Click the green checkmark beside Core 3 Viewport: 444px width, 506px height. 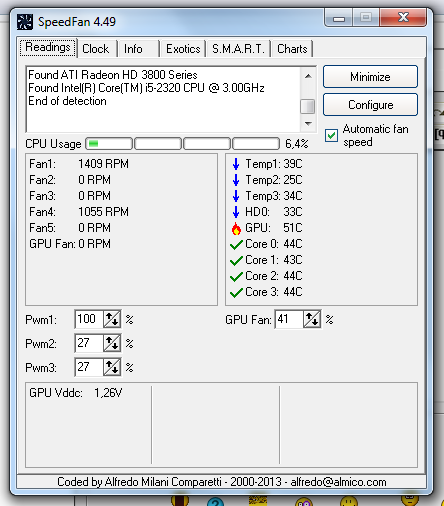tap(236, 293)
